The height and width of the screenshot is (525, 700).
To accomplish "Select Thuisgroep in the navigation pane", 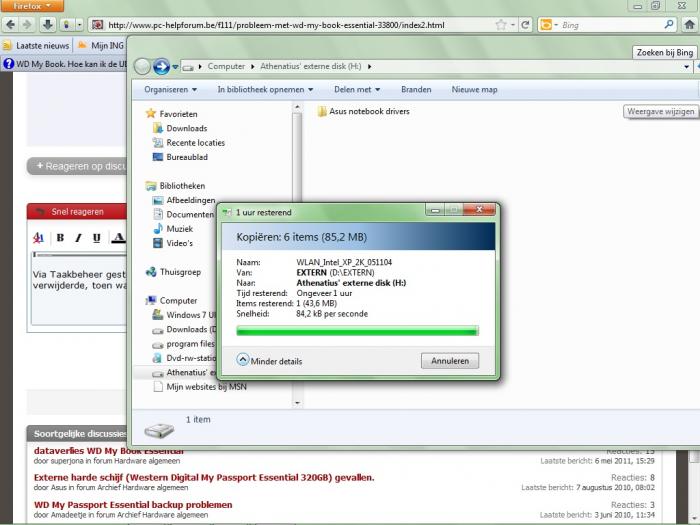I will pyautogui.click(x=173, y=272).
